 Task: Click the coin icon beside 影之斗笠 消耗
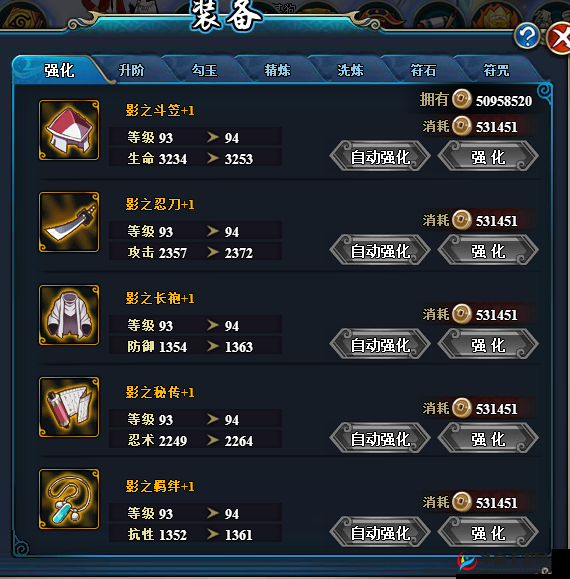[x=462, y=126]
